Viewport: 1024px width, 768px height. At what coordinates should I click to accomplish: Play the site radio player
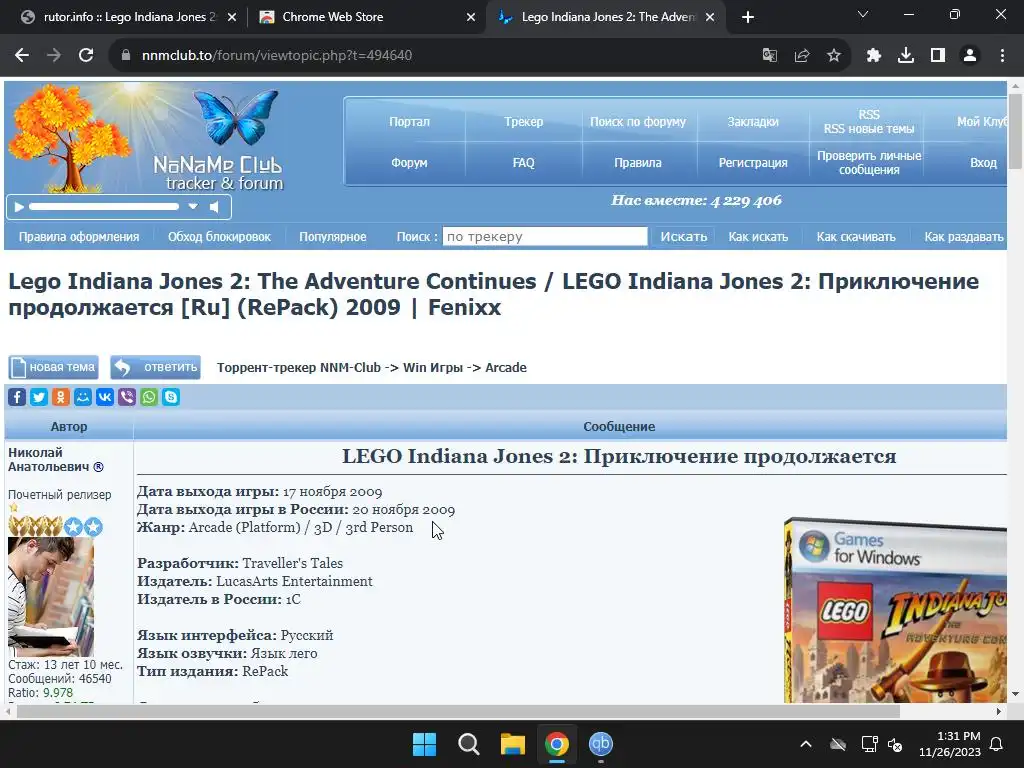click(19, 207)
